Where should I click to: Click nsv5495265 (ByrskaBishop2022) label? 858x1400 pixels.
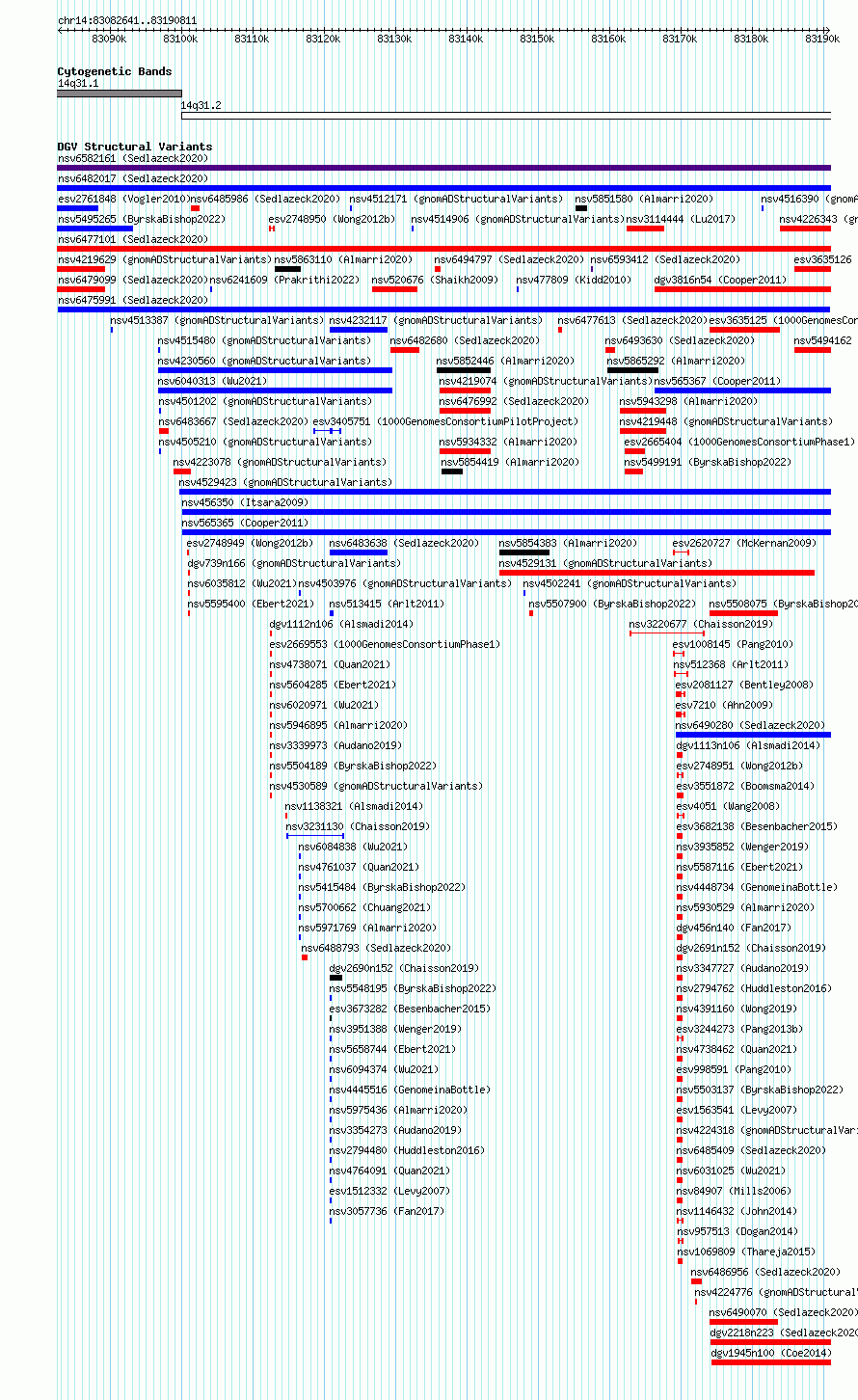pos(142,219)
